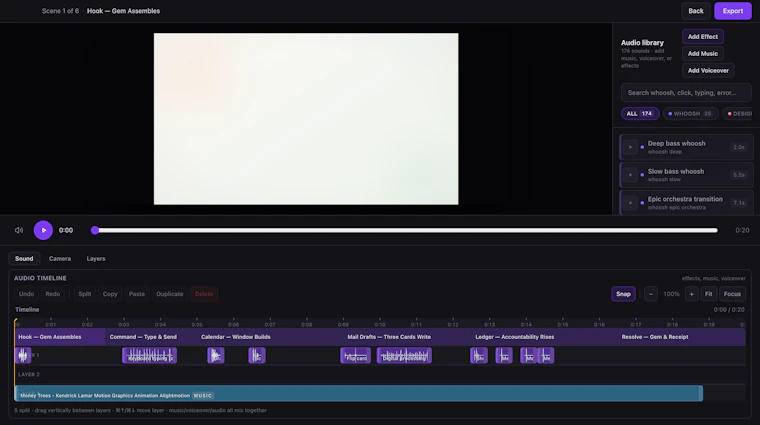Fit the timeline to view
Viewport: 760px width, 425px height.
pyautogui.click(x=709, y=294)
